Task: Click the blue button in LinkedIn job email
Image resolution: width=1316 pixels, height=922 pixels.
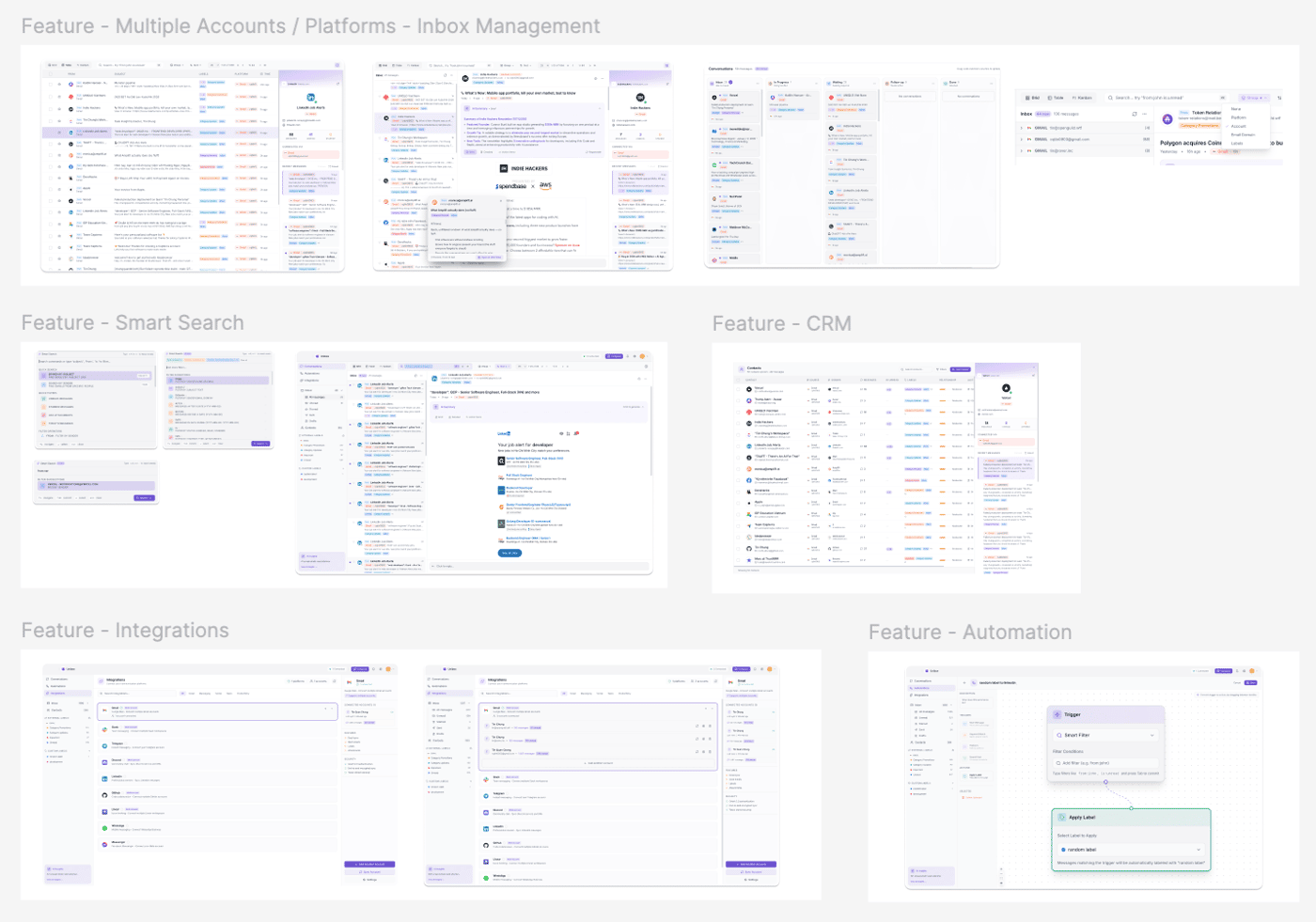Action: coord(509,553)
